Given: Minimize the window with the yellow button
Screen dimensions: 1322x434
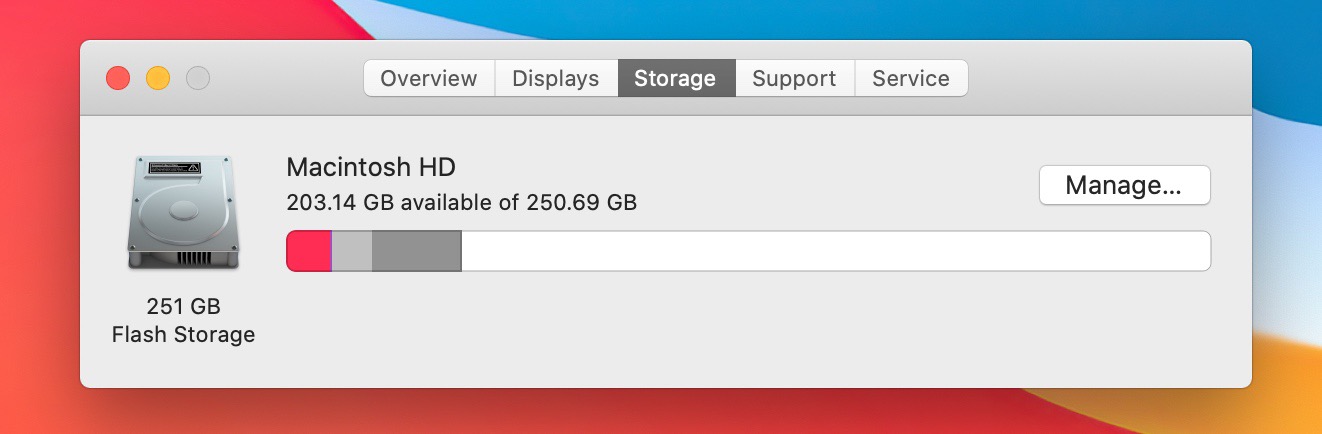Looking at the screenshot, I should pyautogui.click(x=158, y=78).
